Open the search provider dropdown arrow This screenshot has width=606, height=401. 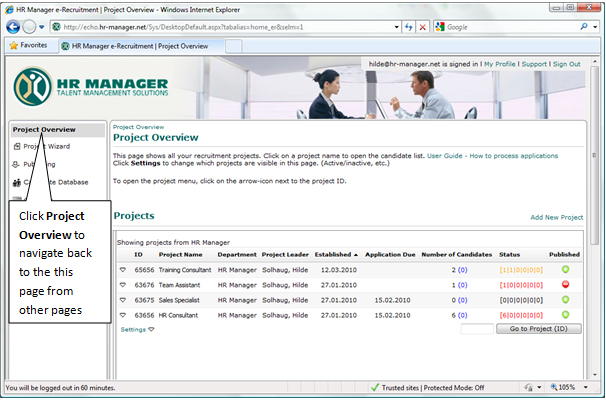click(x=595, y=27)
